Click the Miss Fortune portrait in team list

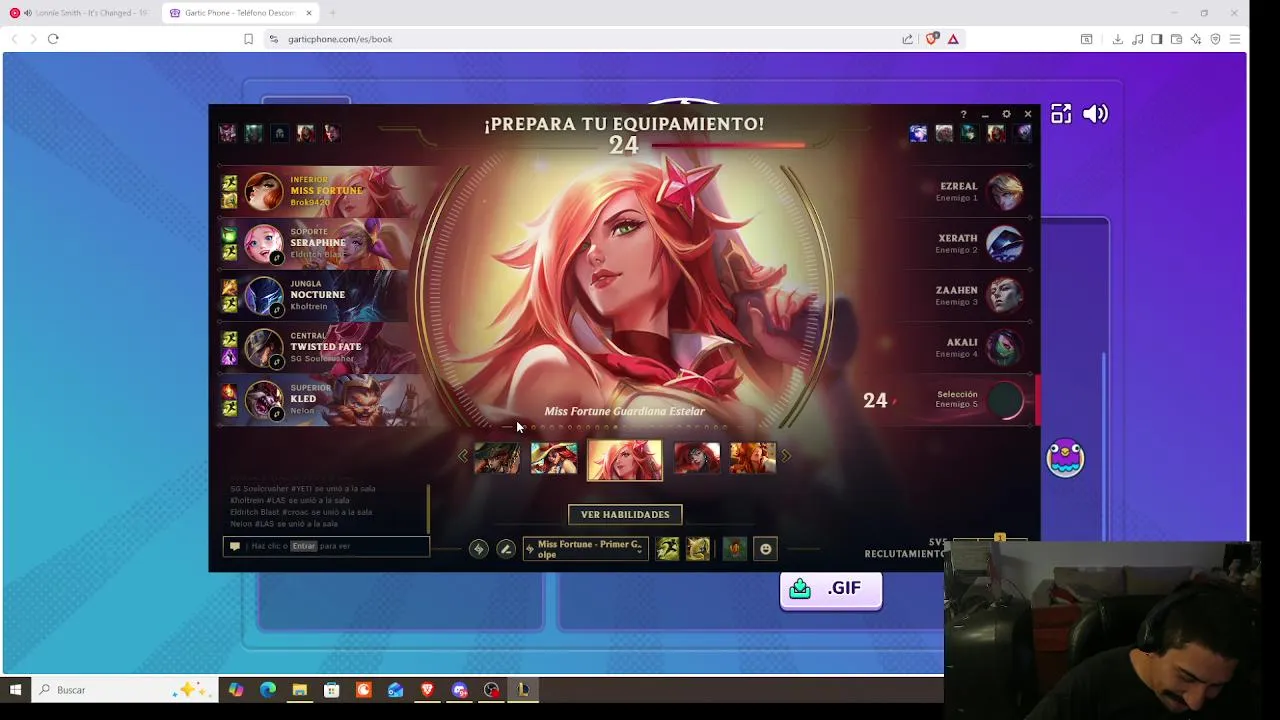pos(264,191)
